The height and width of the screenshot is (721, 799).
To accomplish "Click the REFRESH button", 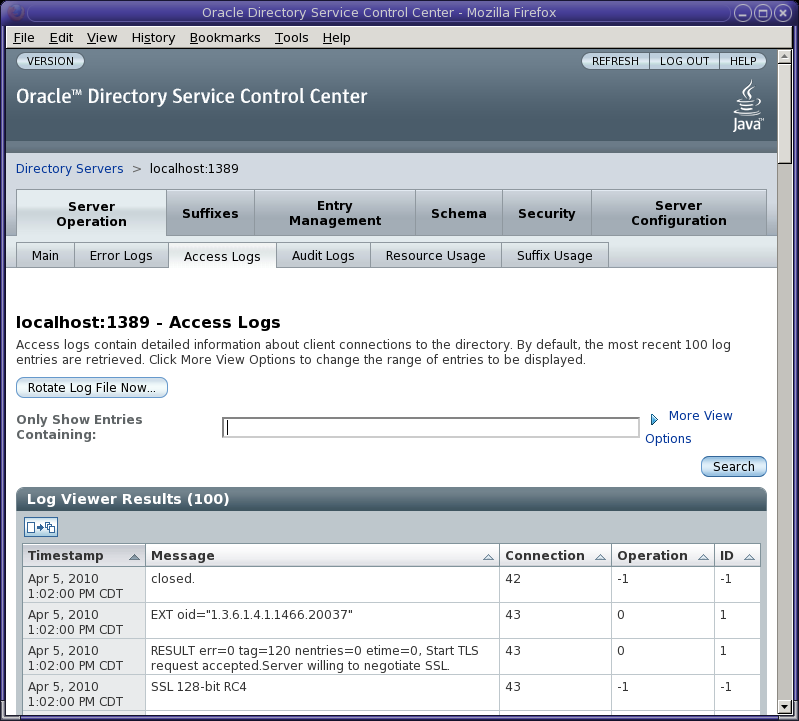I will pos(615,61).
